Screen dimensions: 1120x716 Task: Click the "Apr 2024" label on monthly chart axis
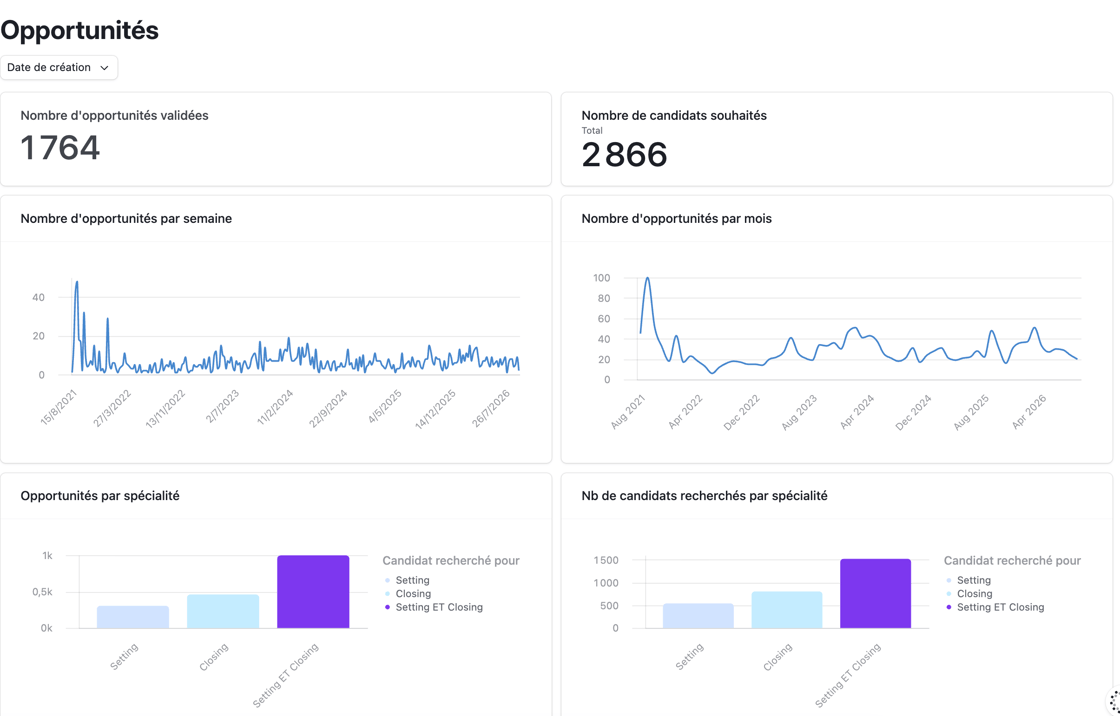pyautogui.click(x=857, y=412)
